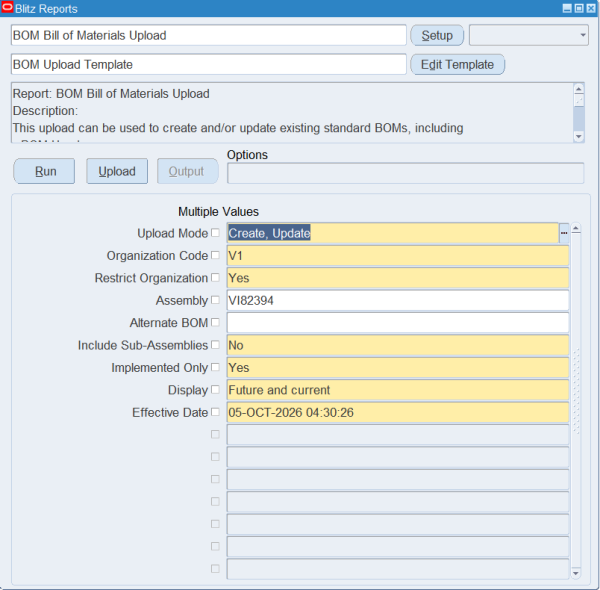Click the report description text area
Screen dimensions: 600x590
point(292,113)
